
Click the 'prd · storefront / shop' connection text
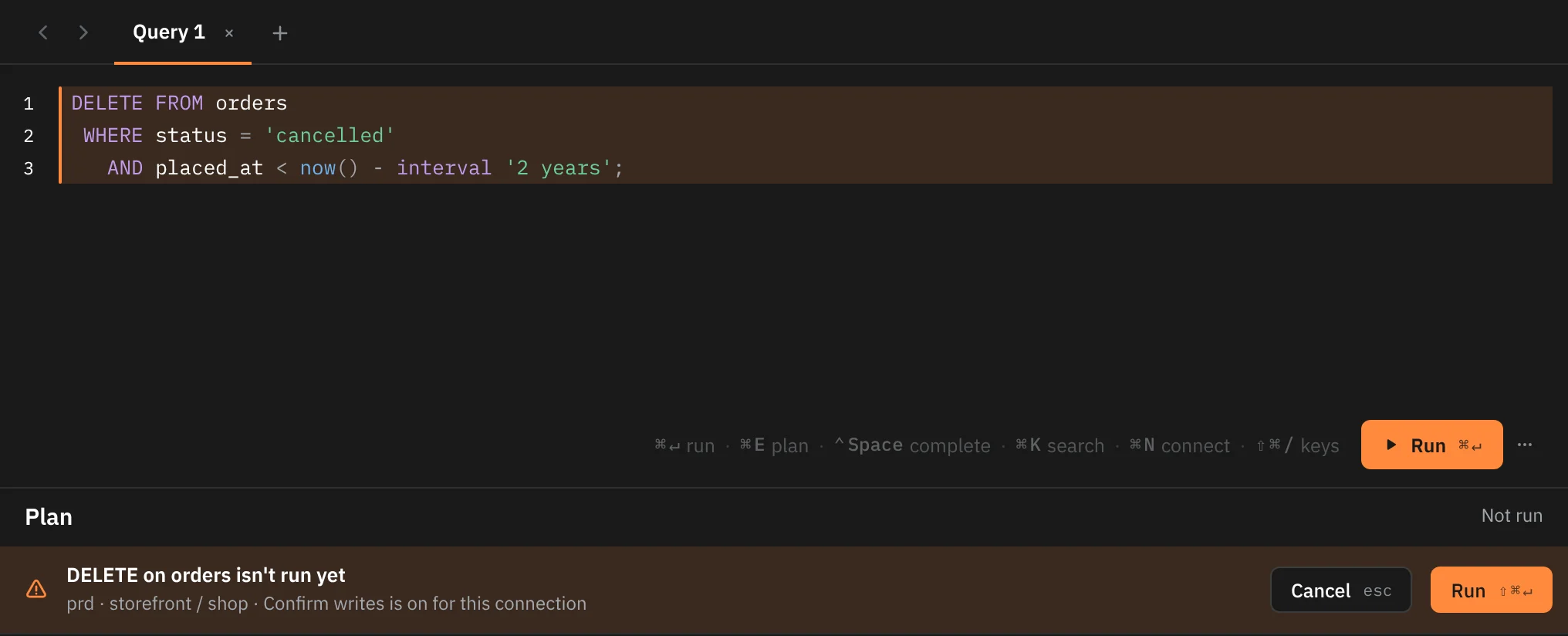[157, 604]
